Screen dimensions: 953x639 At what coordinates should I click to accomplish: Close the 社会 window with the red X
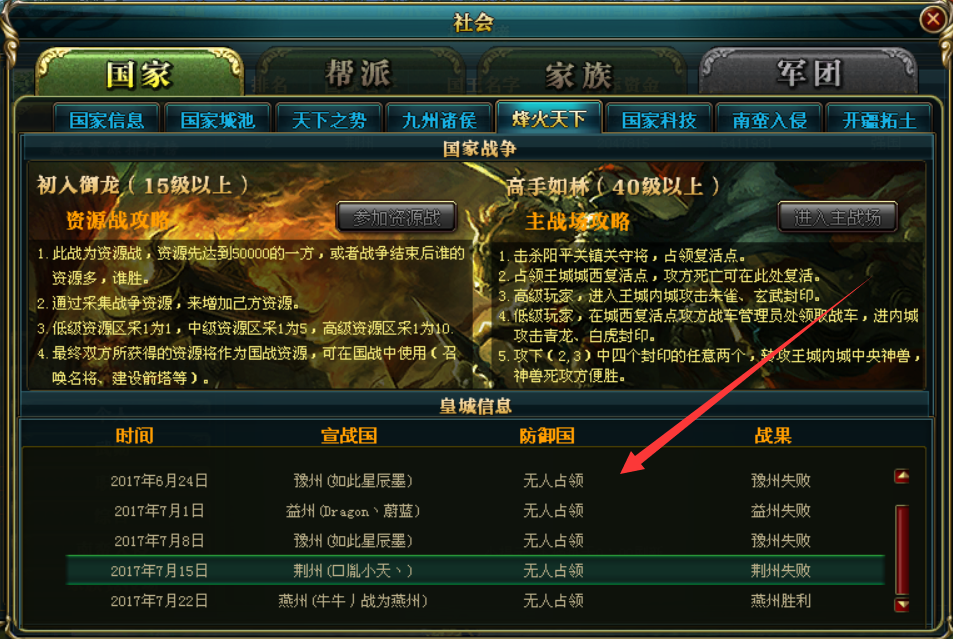[933, 19]
